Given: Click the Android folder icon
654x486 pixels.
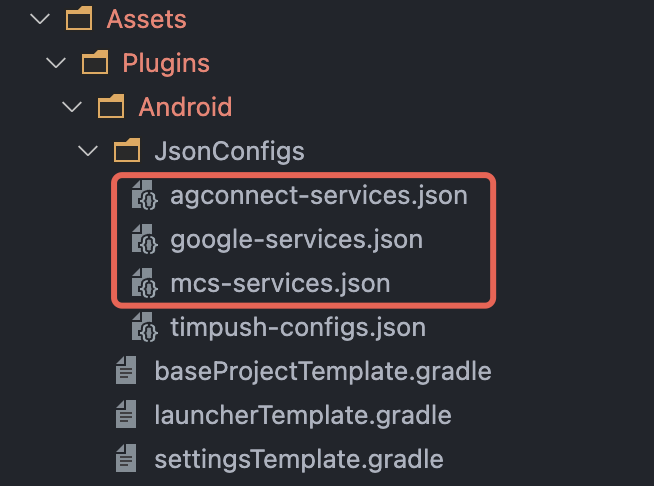Looking at the screenshot, I should tap(110, 106).
